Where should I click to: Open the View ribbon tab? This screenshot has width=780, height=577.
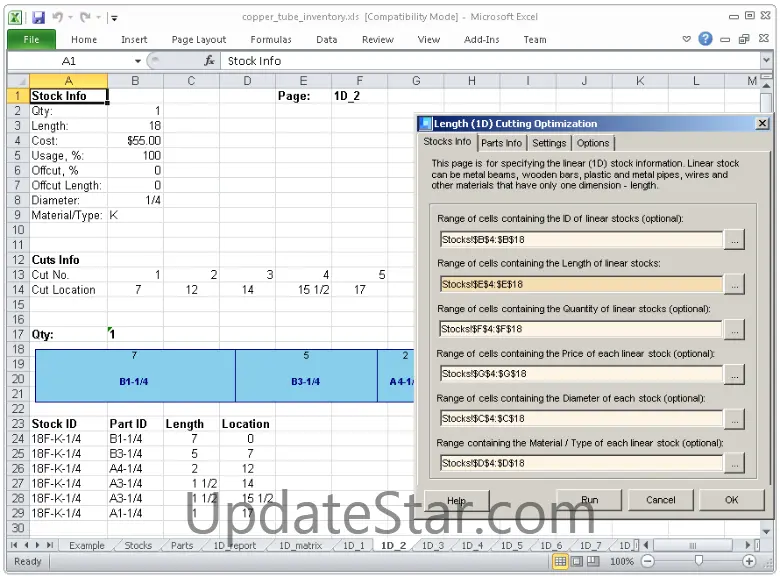[x=428, y=39]
